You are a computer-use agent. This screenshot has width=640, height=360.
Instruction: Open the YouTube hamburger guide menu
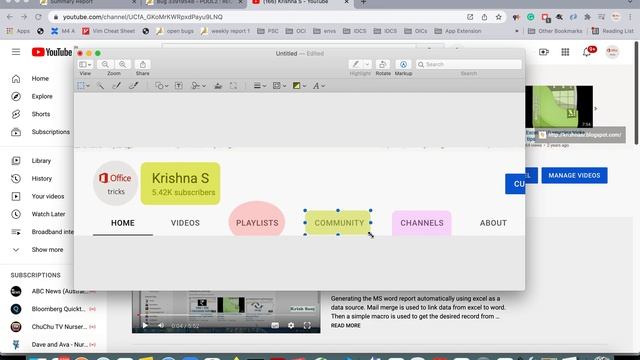point(16,52)
